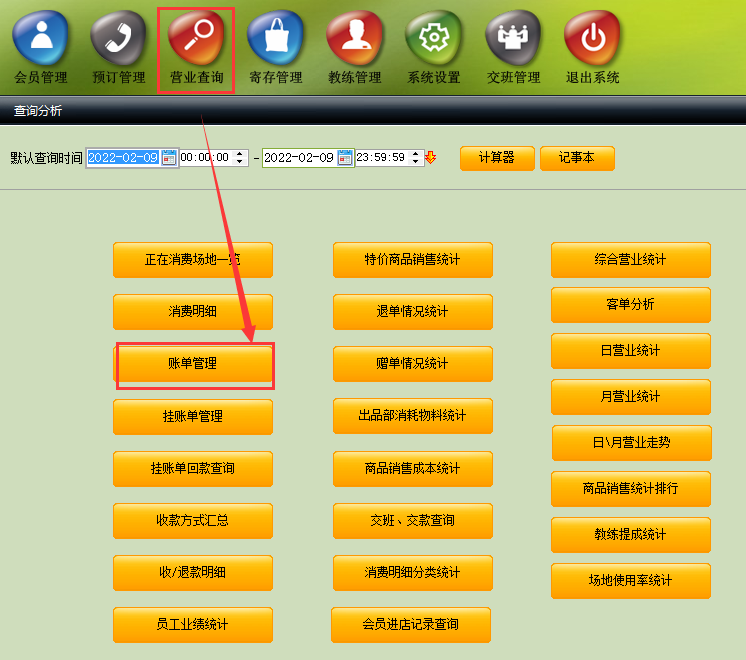Open 会员管理 member management icon

tap(41, 38)
